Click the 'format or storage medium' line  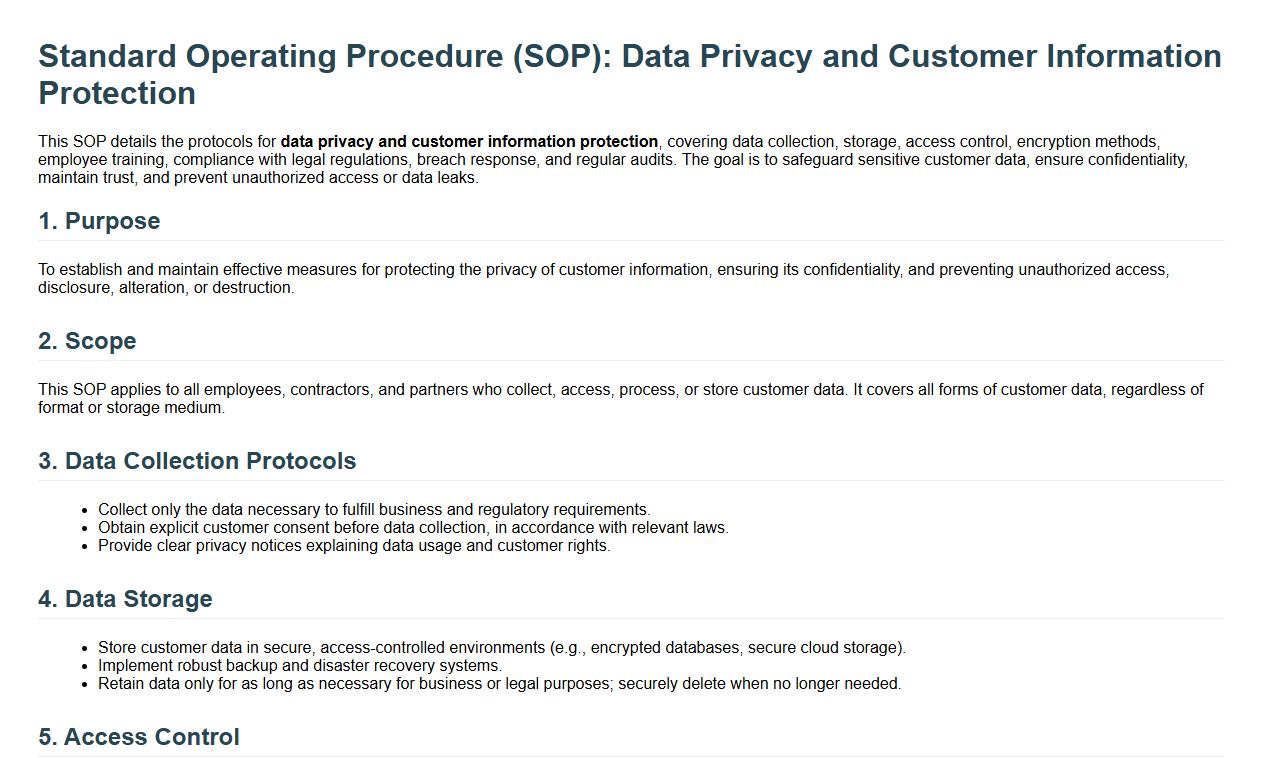(x=131, y=408)
